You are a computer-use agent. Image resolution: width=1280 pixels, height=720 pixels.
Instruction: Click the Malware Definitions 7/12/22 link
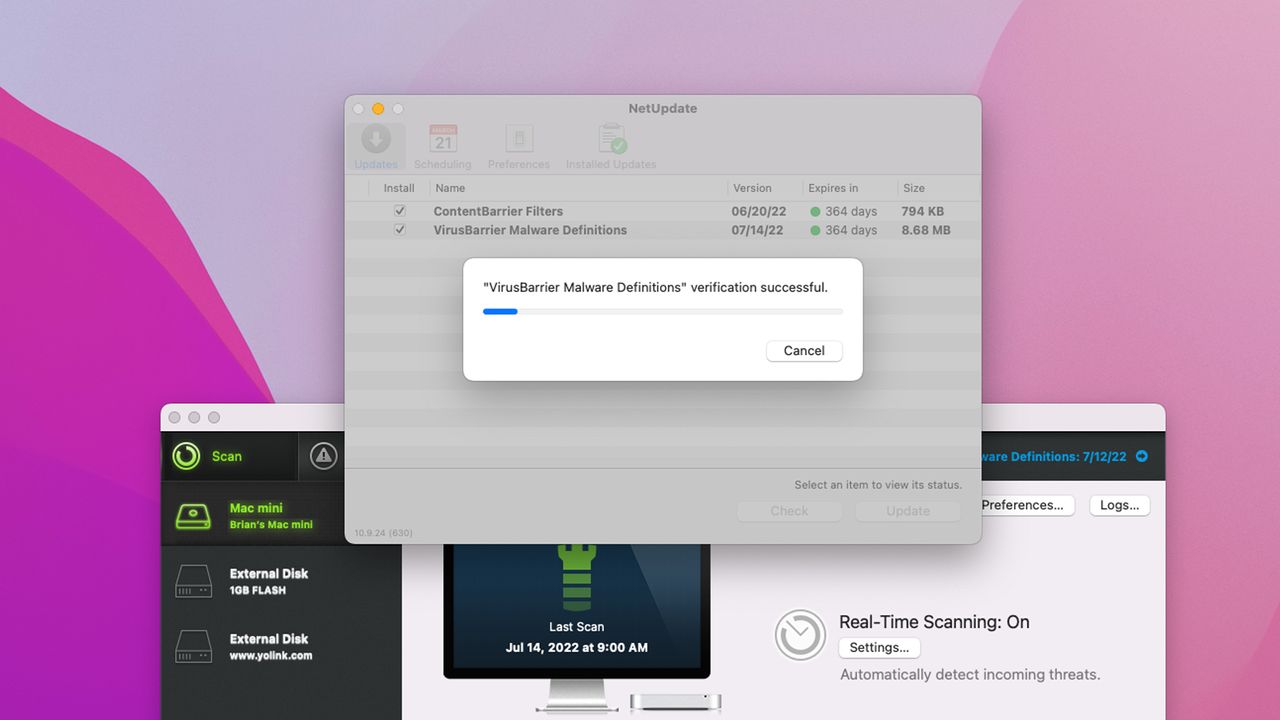pos(1054,456)
